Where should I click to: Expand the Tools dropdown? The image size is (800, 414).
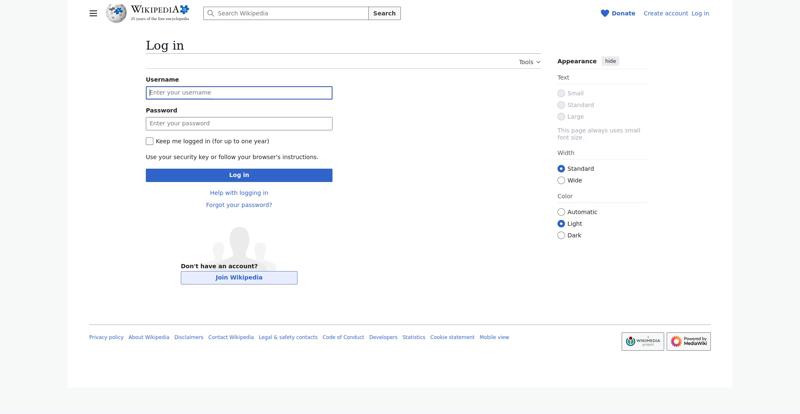(x=529, y=62)
